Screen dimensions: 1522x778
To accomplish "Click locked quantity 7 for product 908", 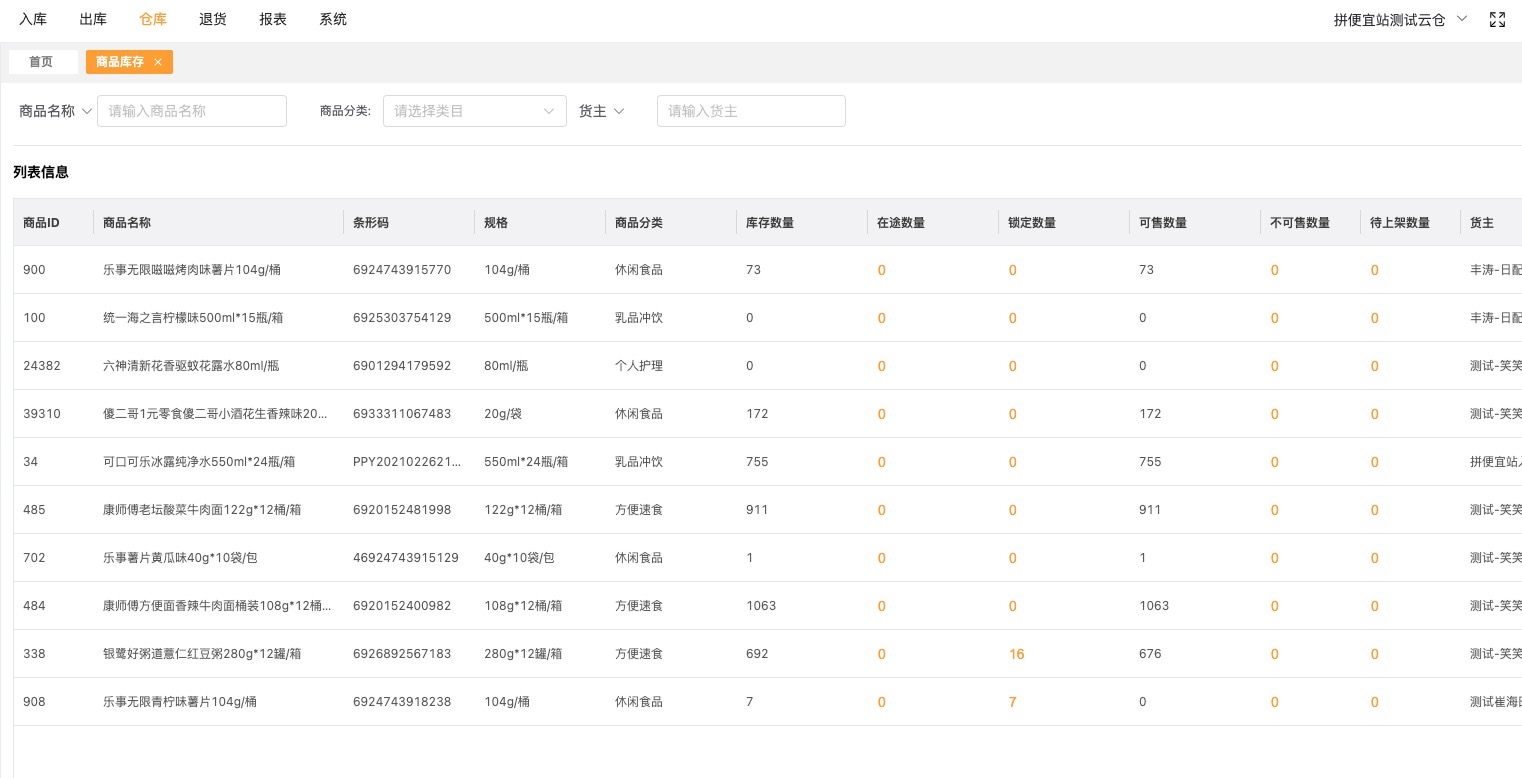I will (1013, 702).
